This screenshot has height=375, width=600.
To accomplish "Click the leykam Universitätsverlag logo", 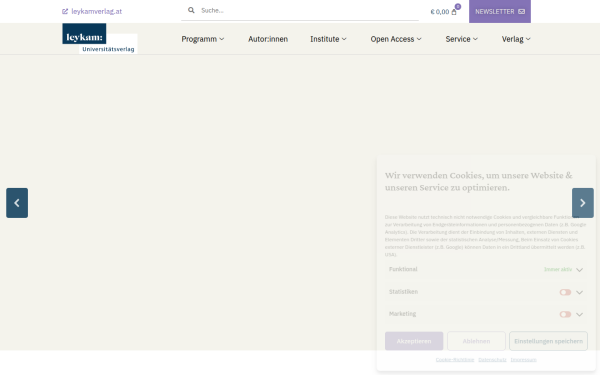I will (99, 39).
